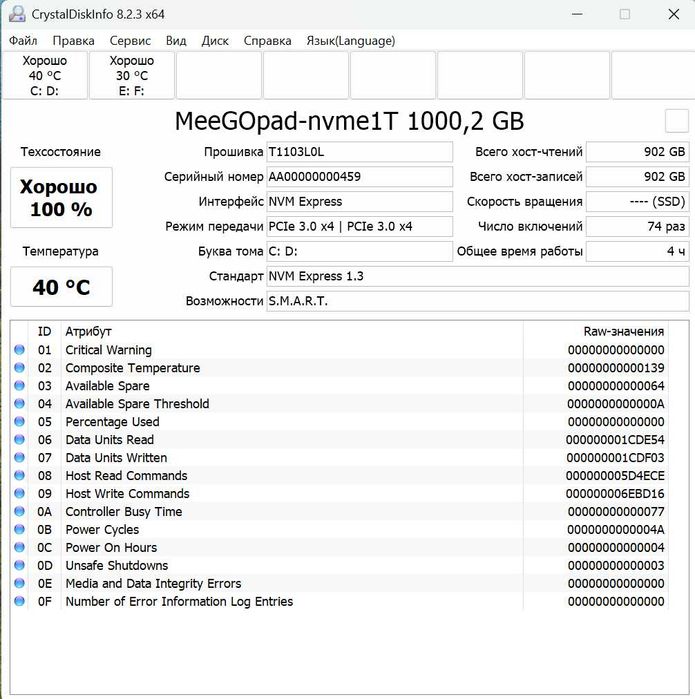Click the Всего хост-чтений value 902 GB
Image resolution: width=695 pixels, height=699 pixels.
click(x=637, y=152)
